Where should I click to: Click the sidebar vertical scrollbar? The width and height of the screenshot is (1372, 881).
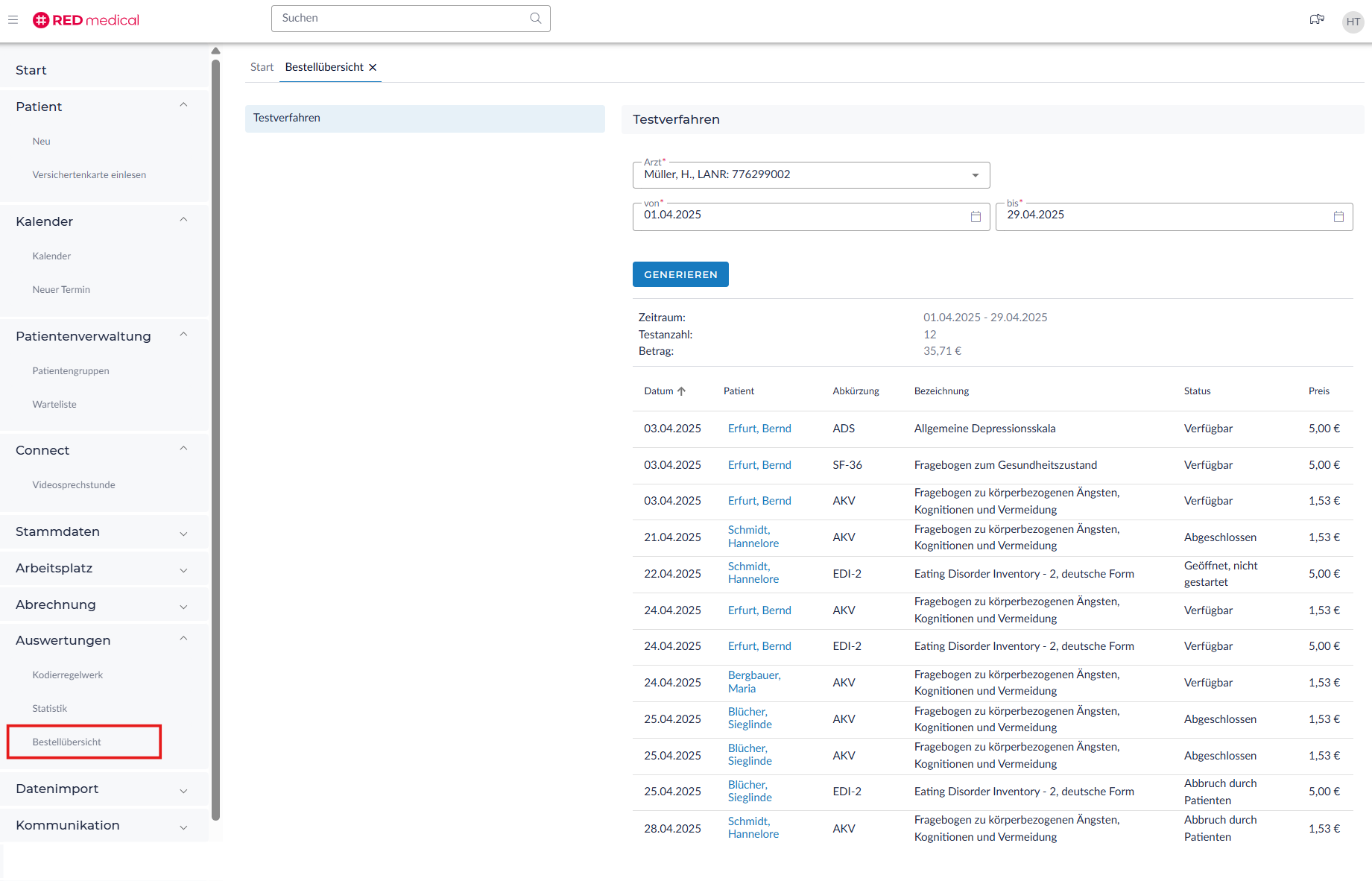[x=215, y=440]
